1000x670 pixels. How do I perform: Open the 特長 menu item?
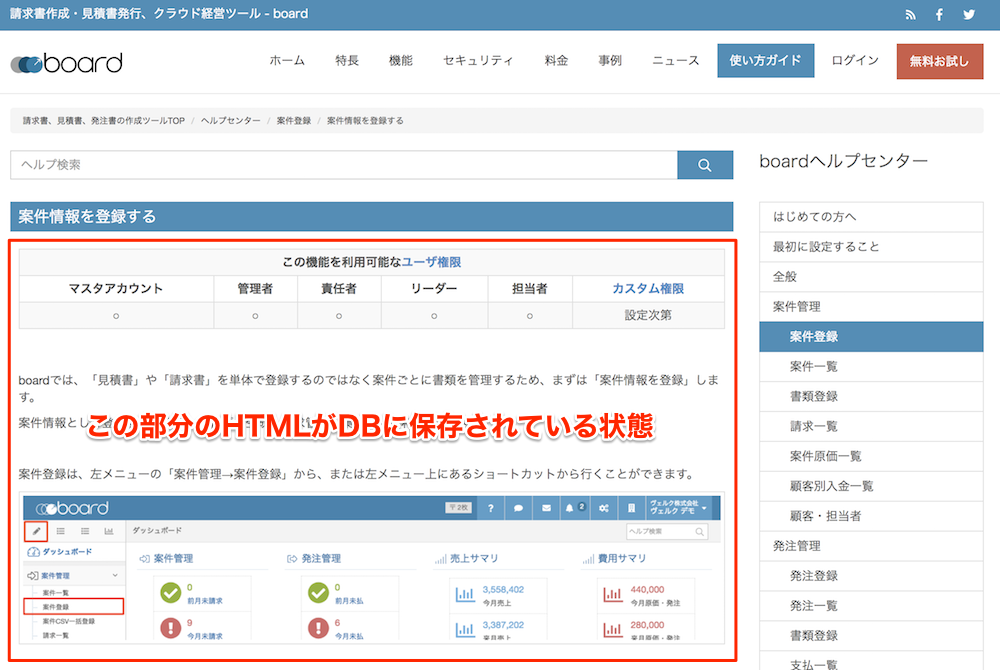tap(347, 61)
